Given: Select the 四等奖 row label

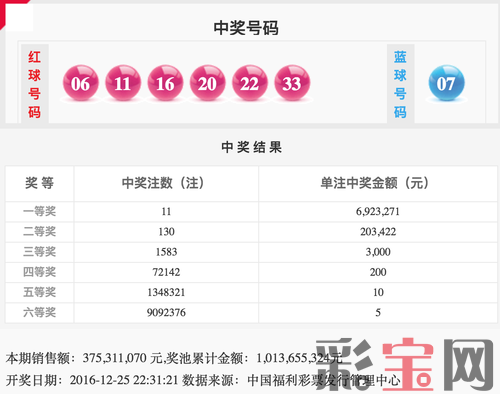Looking at the screenshot, I should coord(39,272).
